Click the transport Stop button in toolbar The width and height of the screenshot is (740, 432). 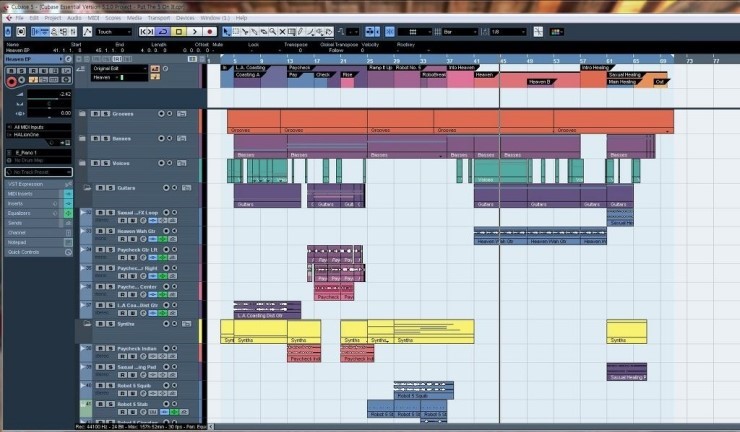[179, 31]
